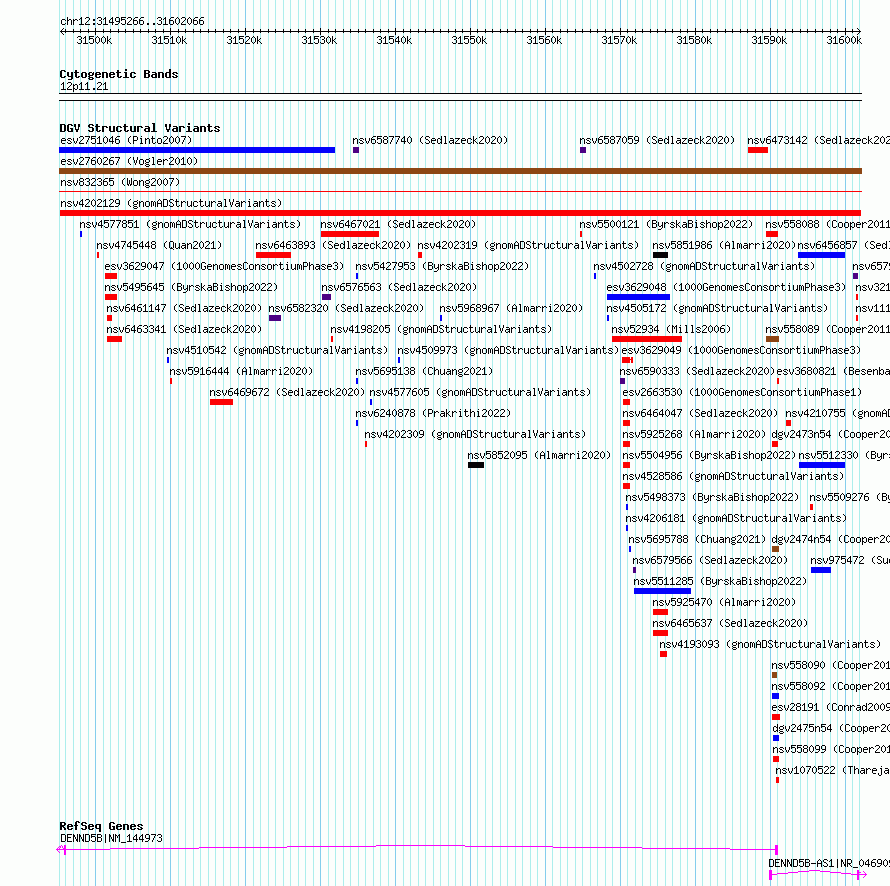The height and width of the screenshot is (886, 890).
Task: Click the 12p11.21 cytogenetic band label
Action: [84, 86]
